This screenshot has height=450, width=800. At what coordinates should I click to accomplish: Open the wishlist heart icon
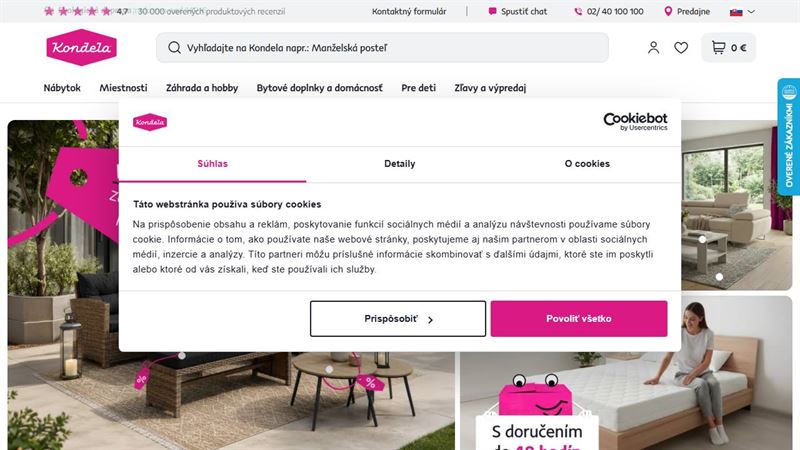pyautogui.click(x=681, y=48)
